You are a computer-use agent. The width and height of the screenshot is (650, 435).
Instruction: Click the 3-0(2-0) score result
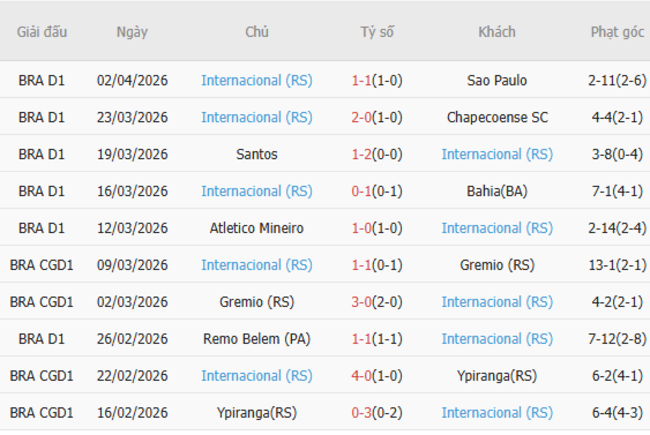[x=377, y=302]
